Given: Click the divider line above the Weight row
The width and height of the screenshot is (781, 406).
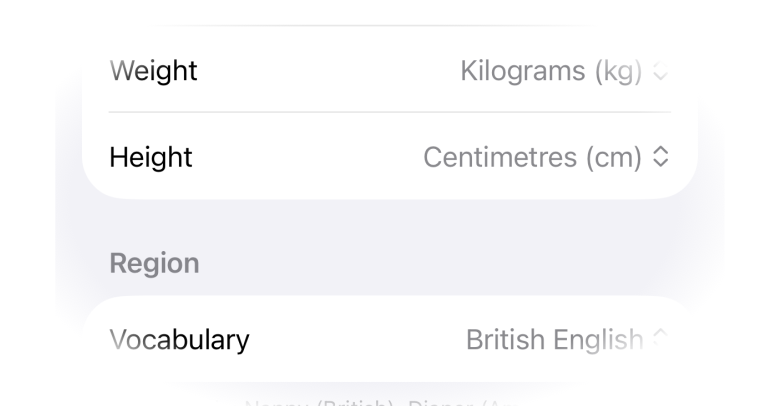Looking at the screenshot, I should (390, 25).
